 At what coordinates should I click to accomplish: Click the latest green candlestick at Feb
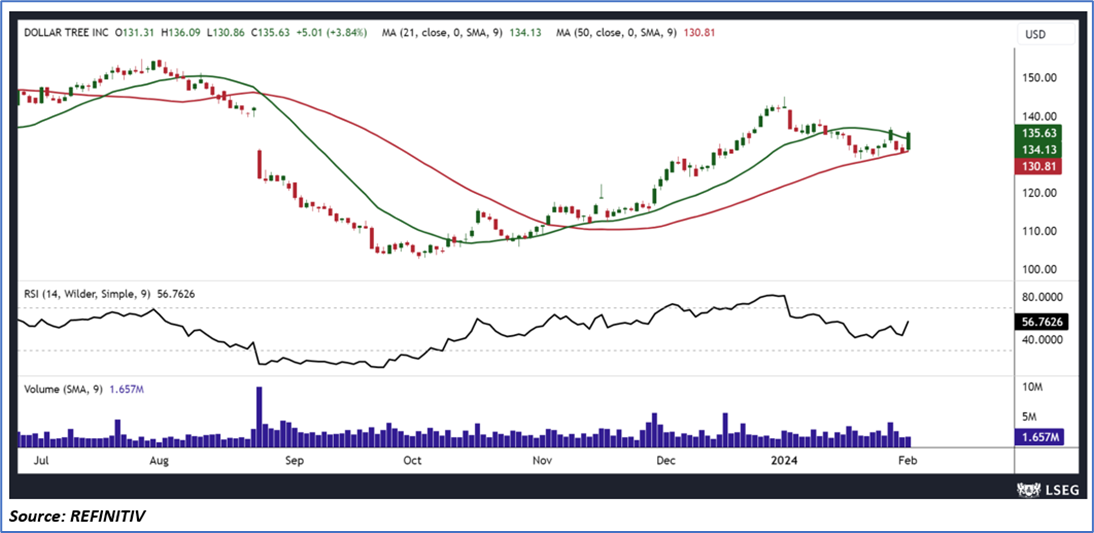[908, 142]
